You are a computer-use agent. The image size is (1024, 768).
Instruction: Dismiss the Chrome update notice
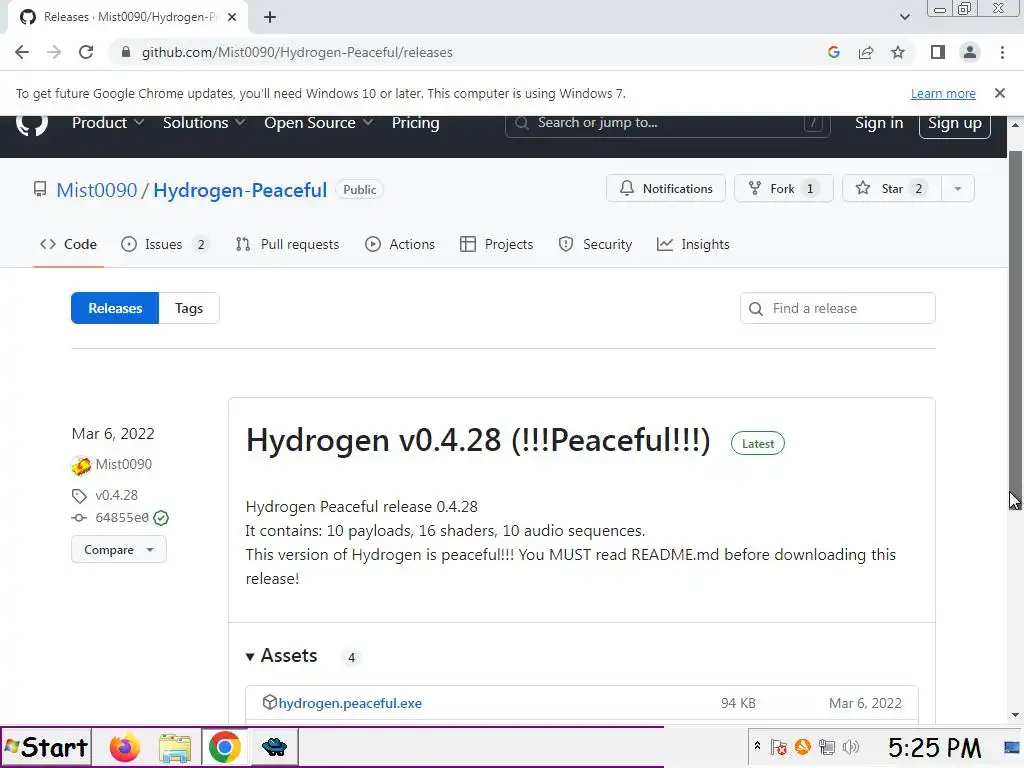click(999, 93)
